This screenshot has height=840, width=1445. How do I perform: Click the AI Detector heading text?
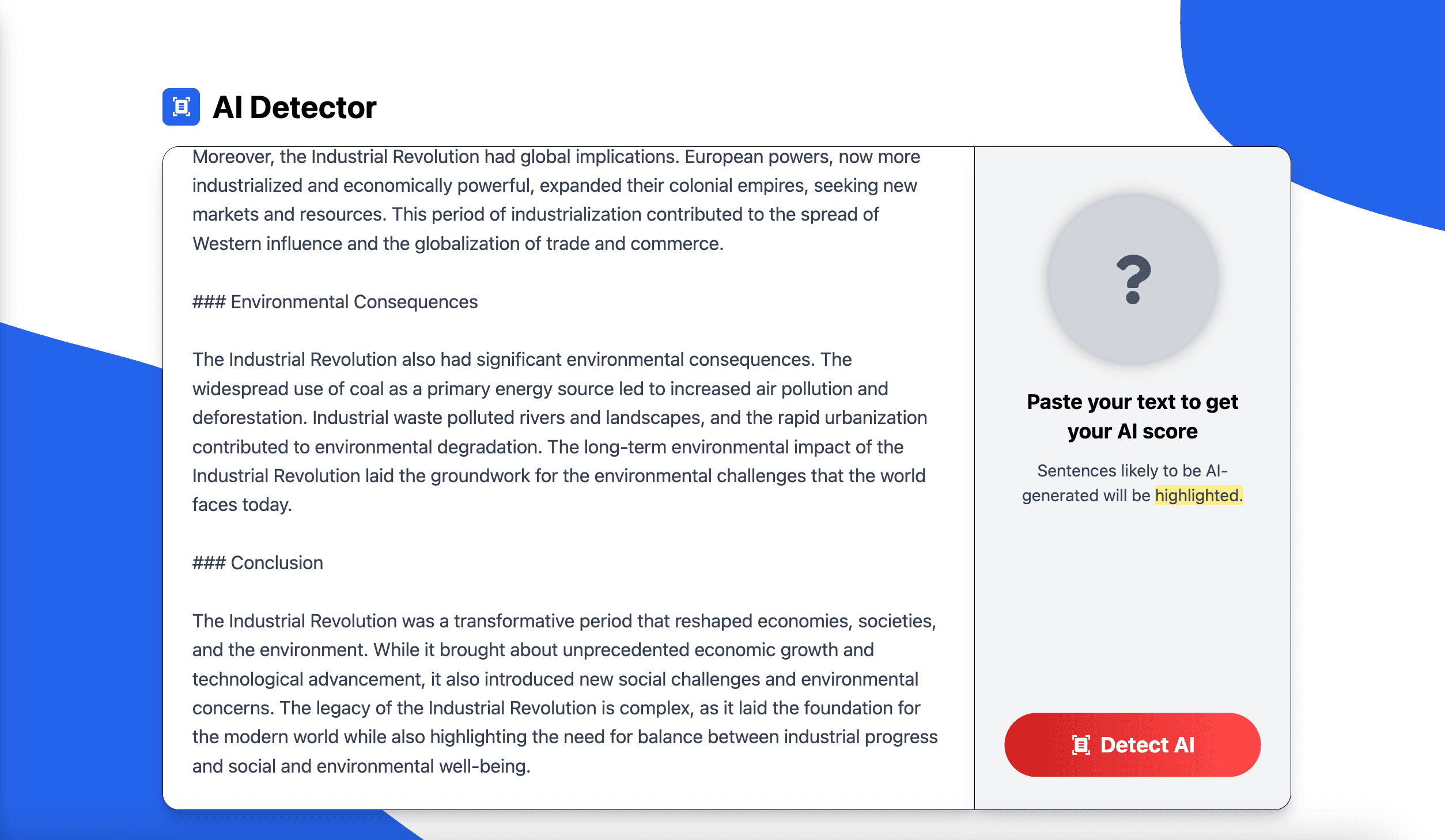click(294, 107)
